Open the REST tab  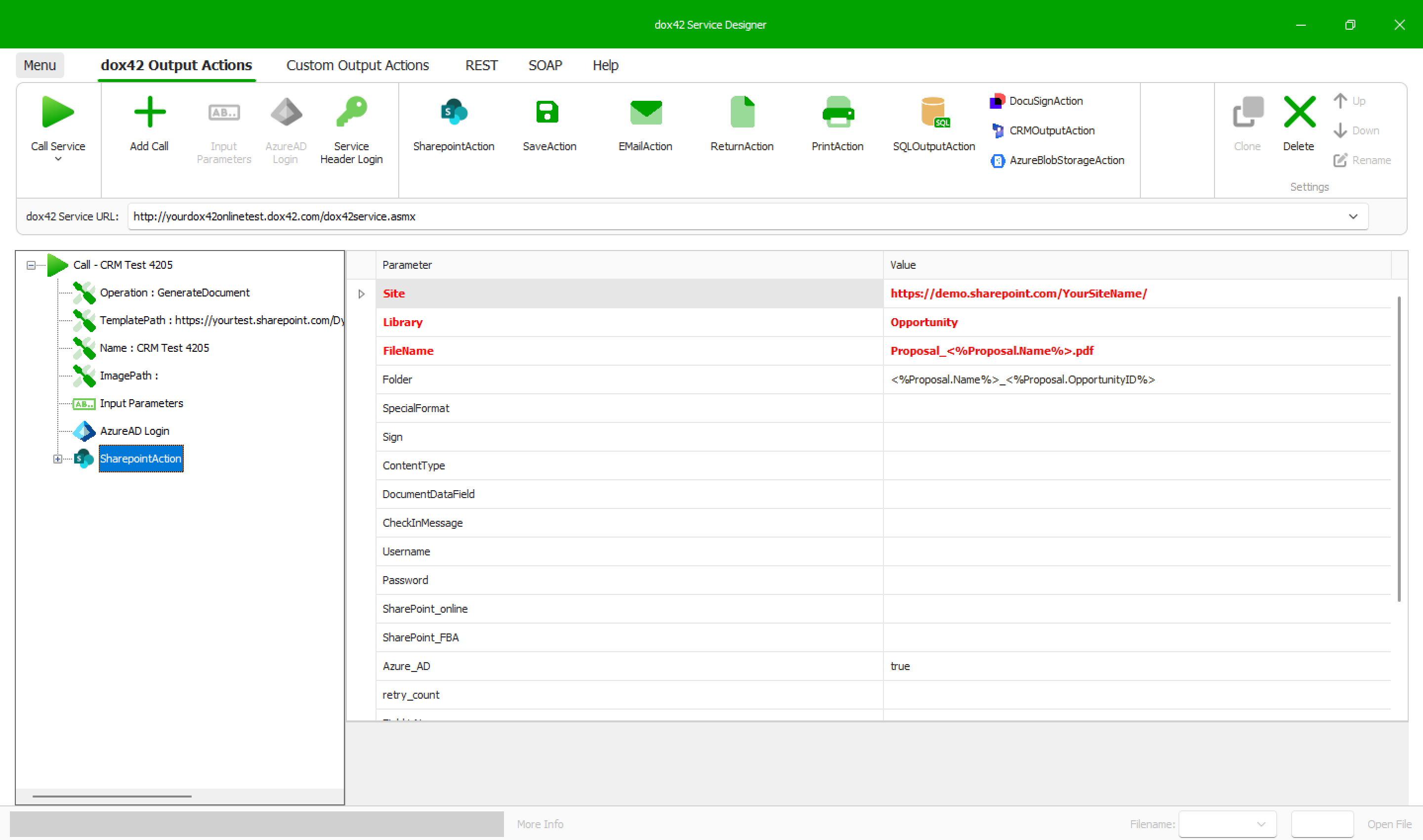(481, 65)
